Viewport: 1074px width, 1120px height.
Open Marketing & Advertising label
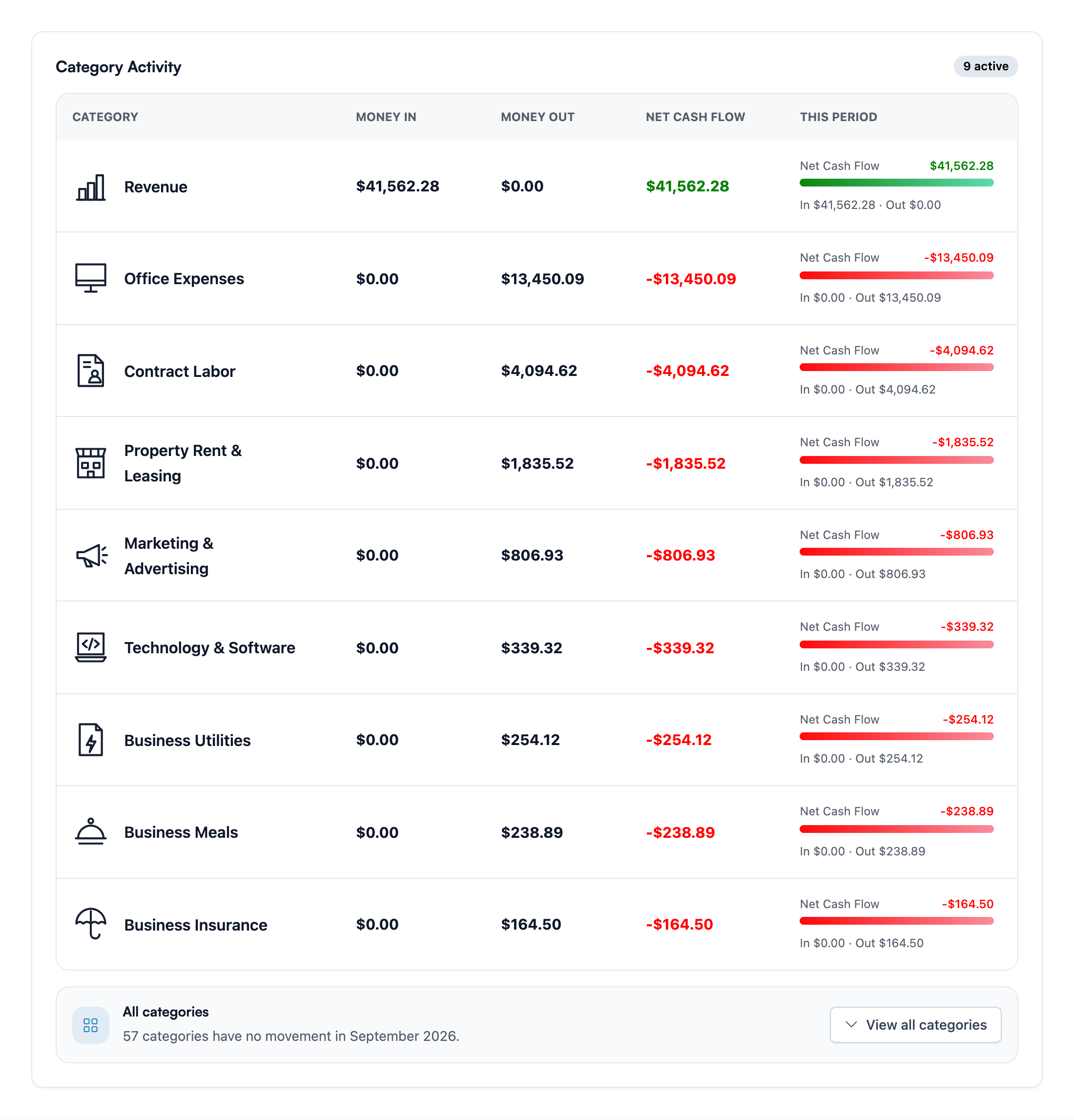pos(168,556)
